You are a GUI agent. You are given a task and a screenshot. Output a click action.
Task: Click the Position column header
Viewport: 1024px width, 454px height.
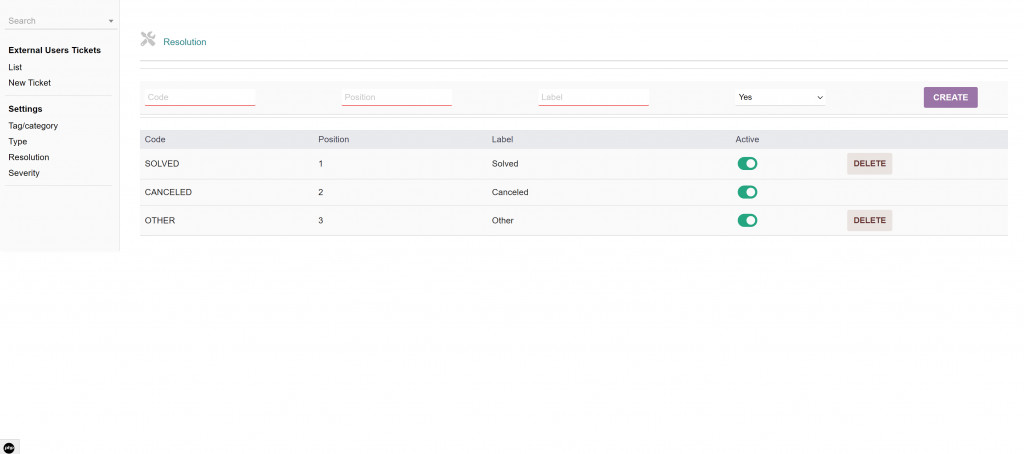(334, 139)
